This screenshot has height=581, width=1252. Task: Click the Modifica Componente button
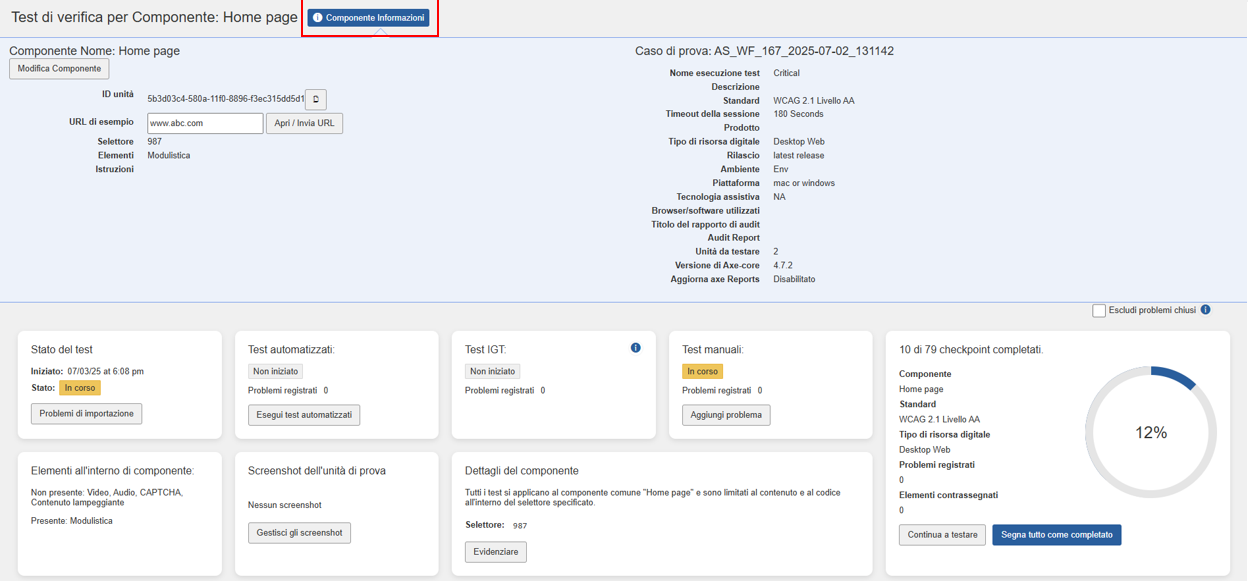click(x=59, y=69)
